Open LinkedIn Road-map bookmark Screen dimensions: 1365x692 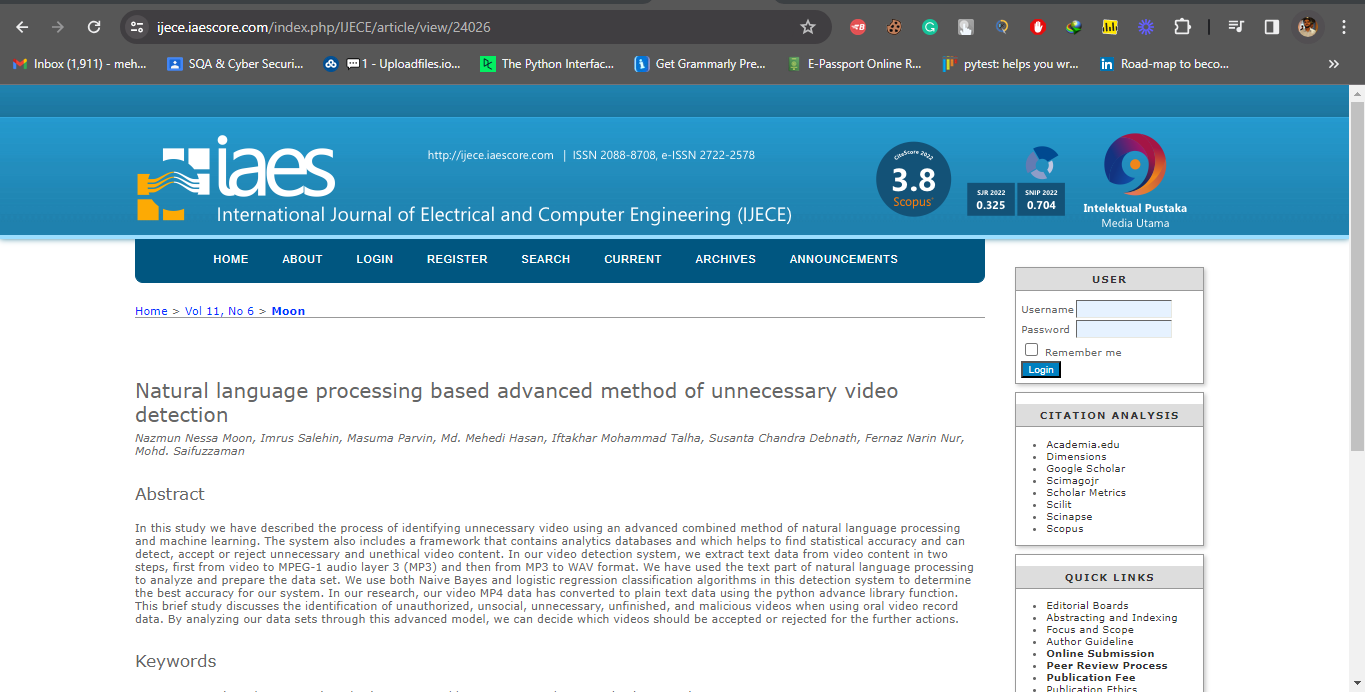point(1165,64)
